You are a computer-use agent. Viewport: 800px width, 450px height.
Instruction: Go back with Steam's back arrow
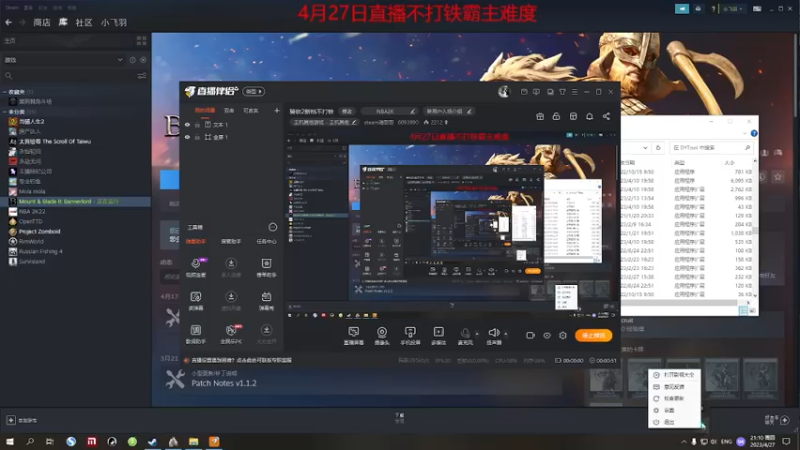point(9,22)
